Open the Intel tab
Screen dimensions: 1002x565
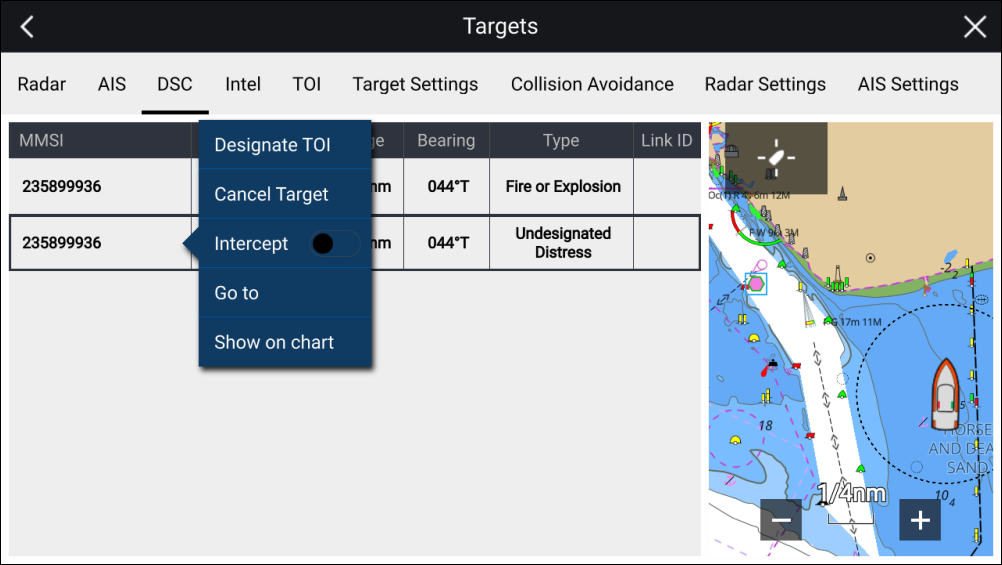coord(243,84)
